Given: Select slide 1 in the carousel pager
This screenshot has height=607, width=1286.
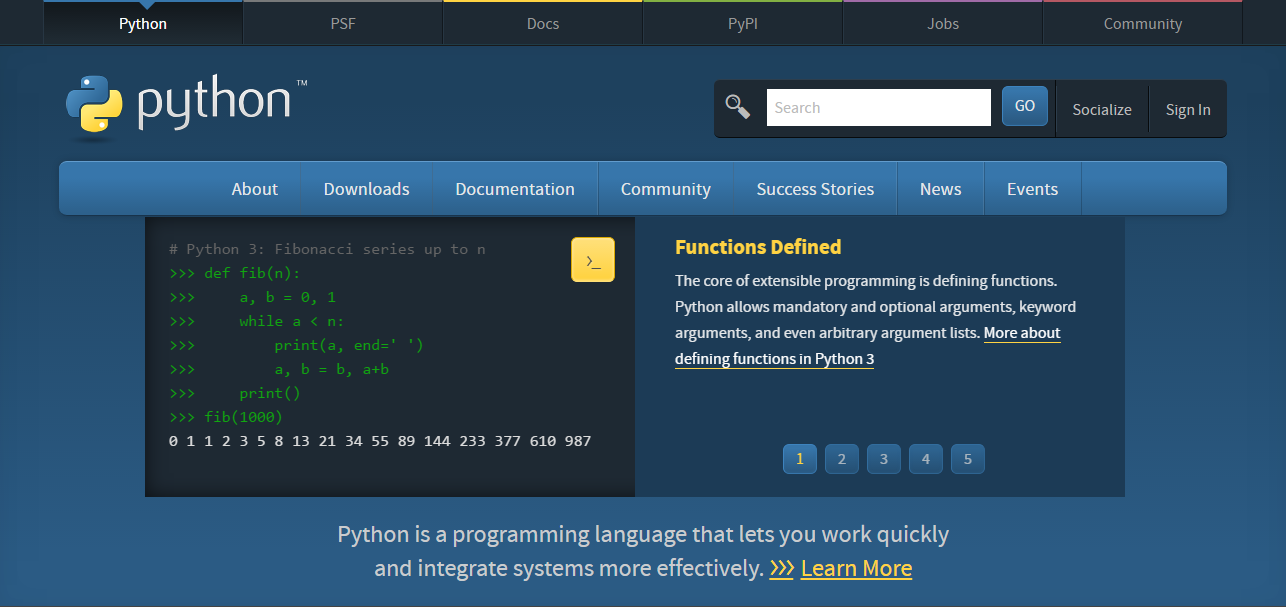Looking at the screenshot, I should click(799, 458).
